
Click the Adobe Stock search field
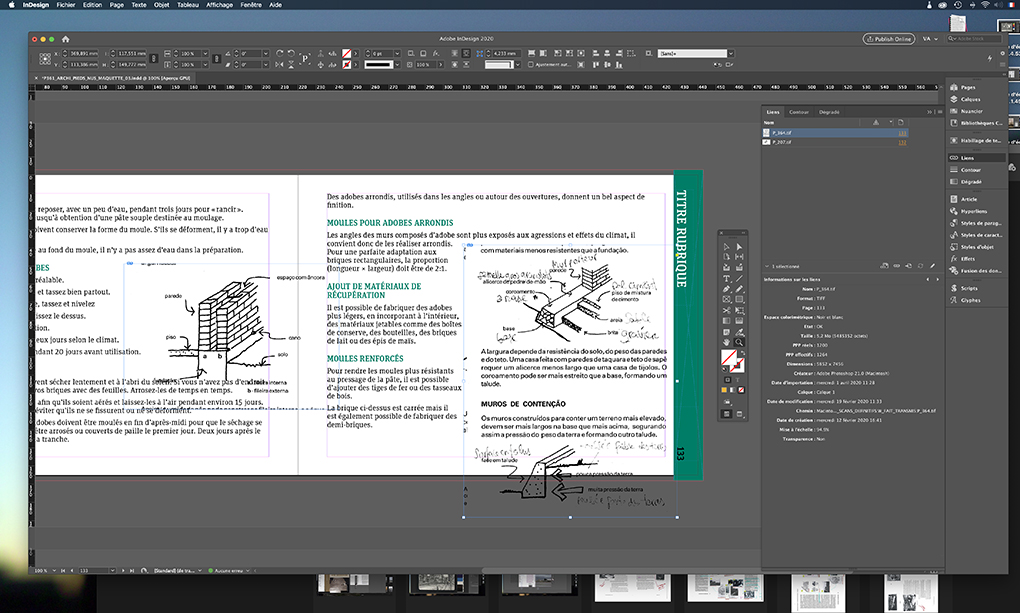(974, 39)
